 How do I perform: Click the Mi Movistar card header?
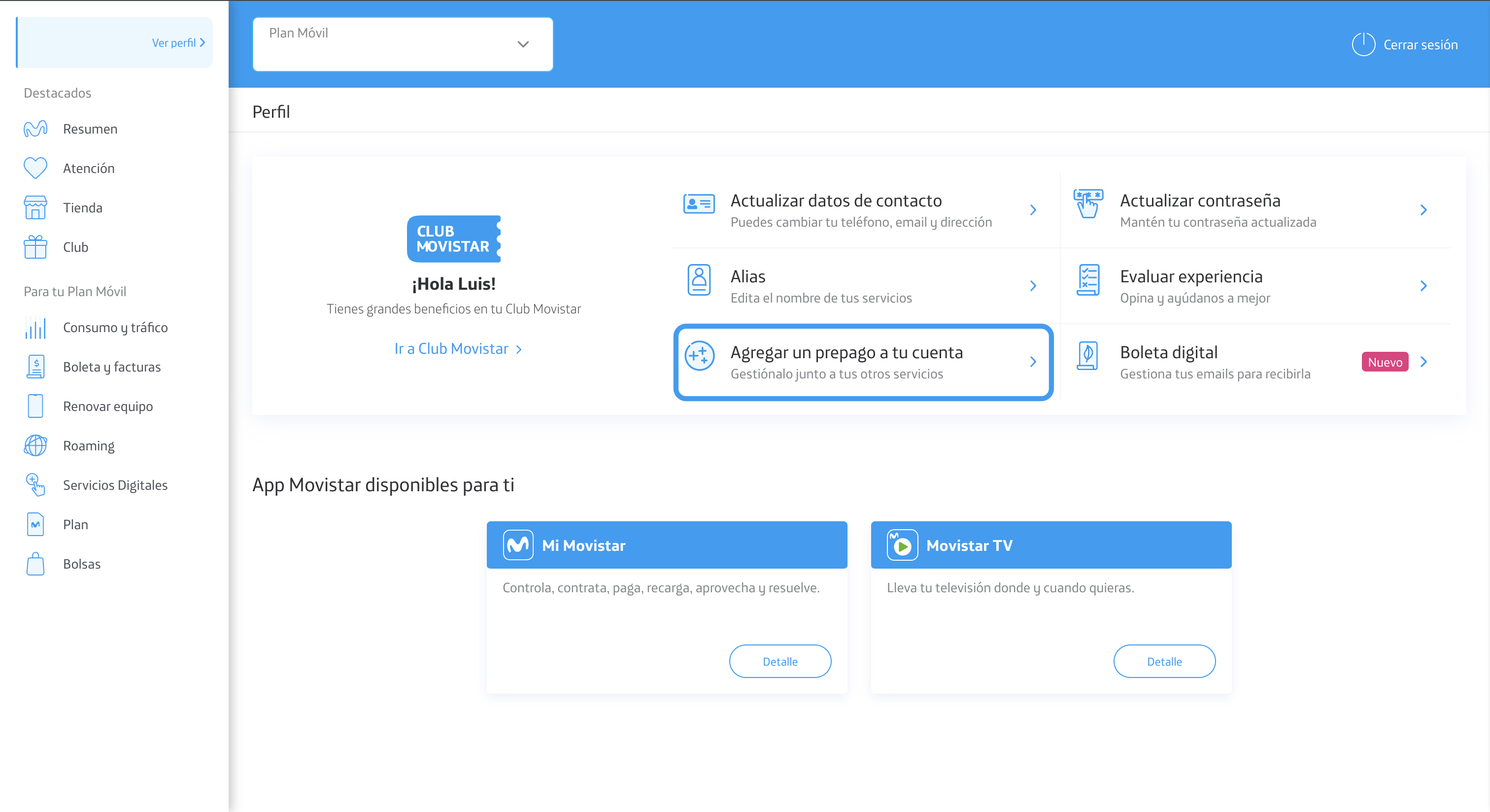(667, 545)
